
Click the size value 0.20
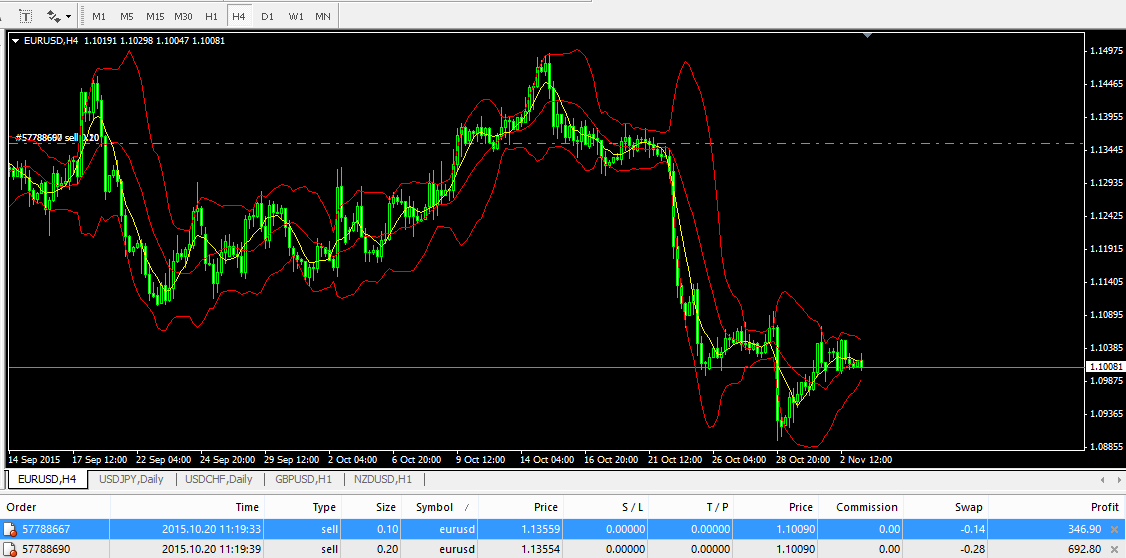coord(386,549)
